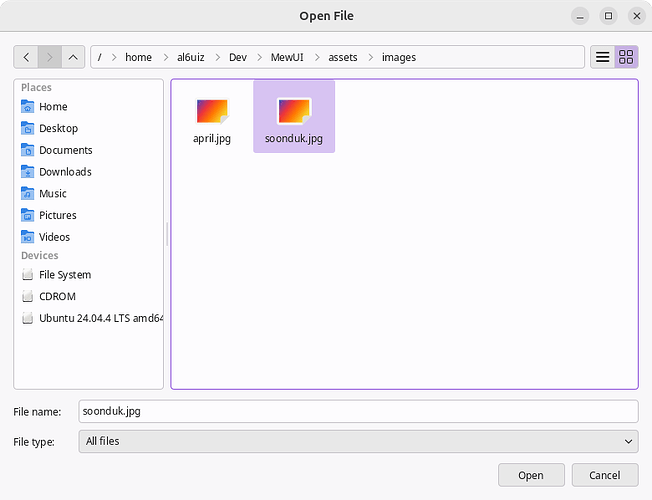Jump to MewUI in path bar
652x500 pixels.
point(287,57)
